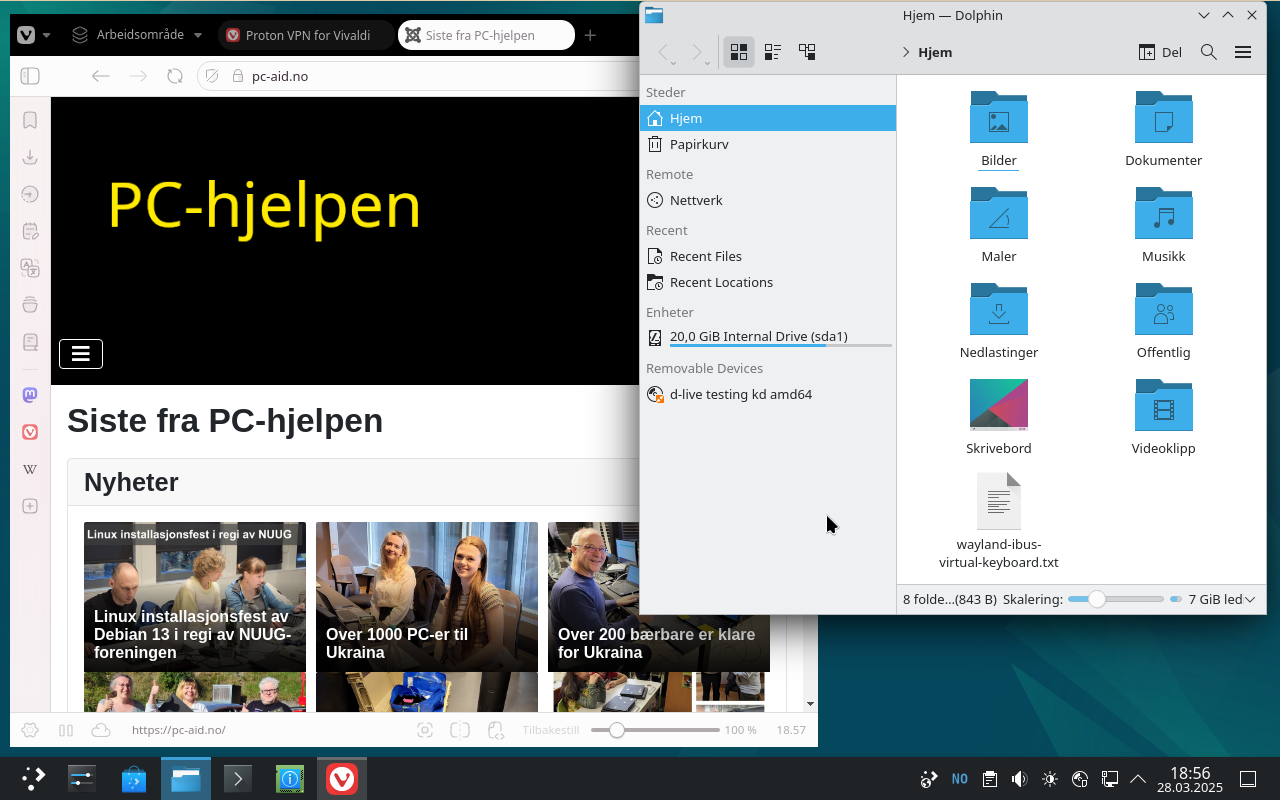The width and height of the screenshot is (1280, 800).
Task: Show hidden system tray icons arrow
Action: click(1138, 778)
